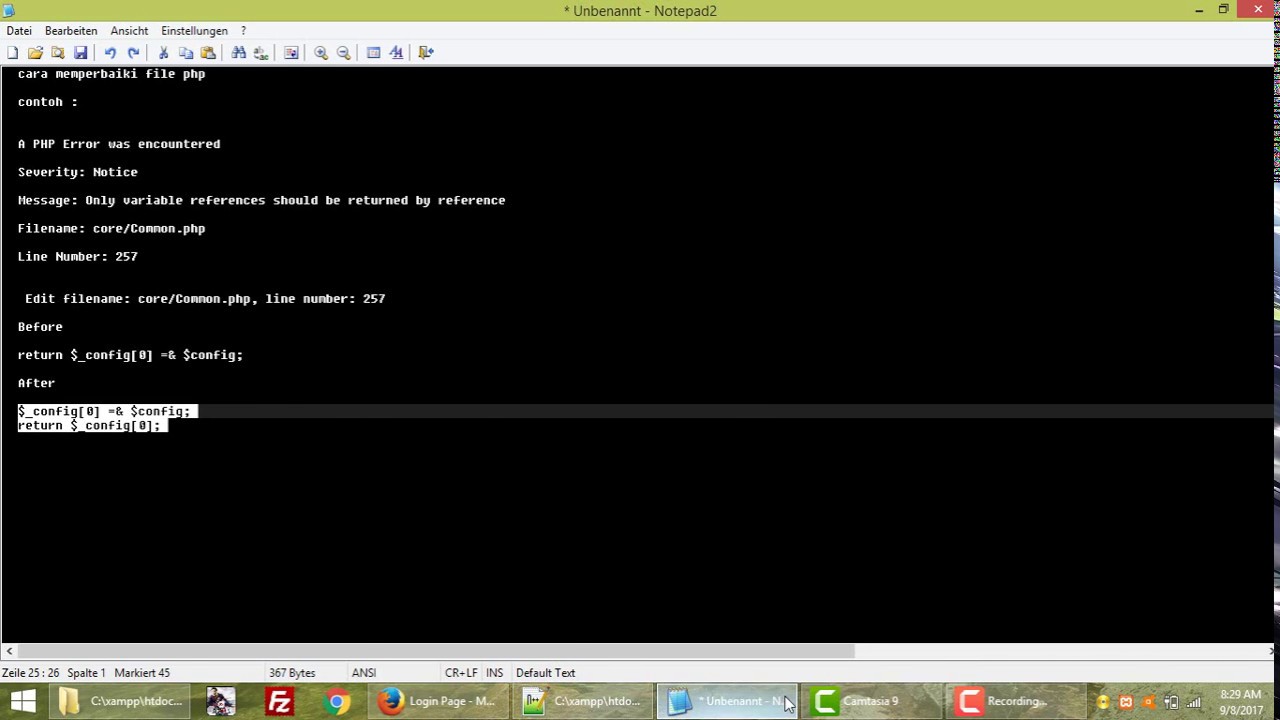Click the CR+LF line ending status entry
Screen dimensions: 1280x720
point(461,673)
